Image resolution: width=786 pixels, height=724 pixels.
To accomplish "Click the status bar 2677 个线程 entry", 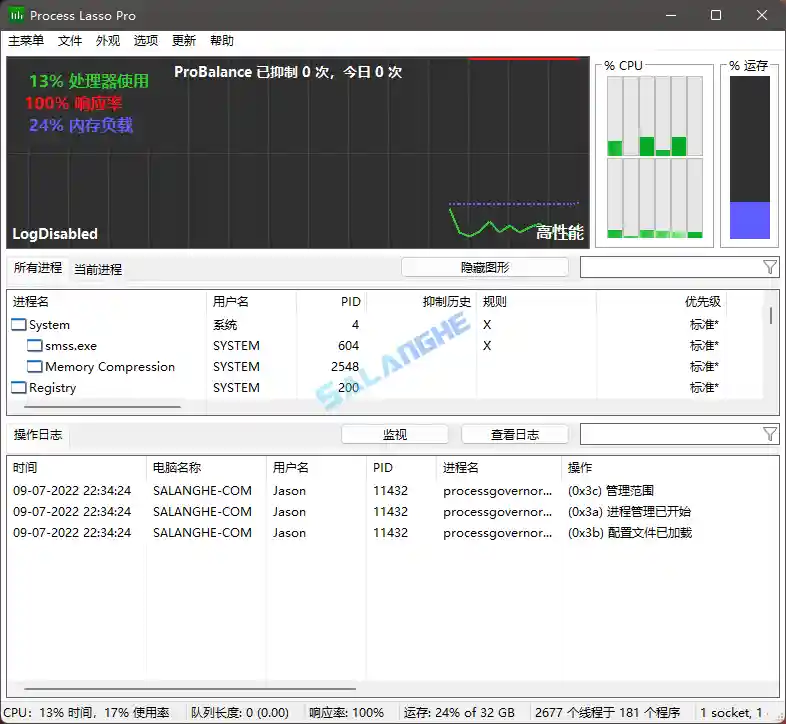I will click(607, 712).
